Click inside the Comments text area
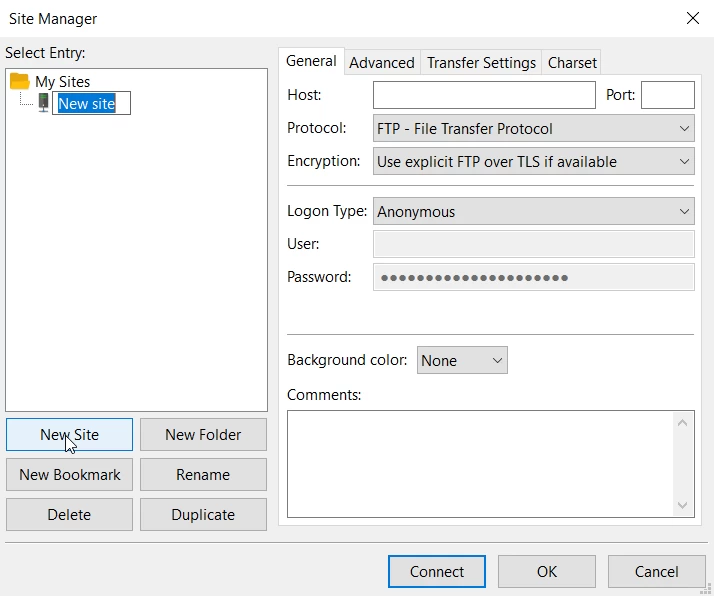This screenshot has width=714, height=596. coord(480,462)
